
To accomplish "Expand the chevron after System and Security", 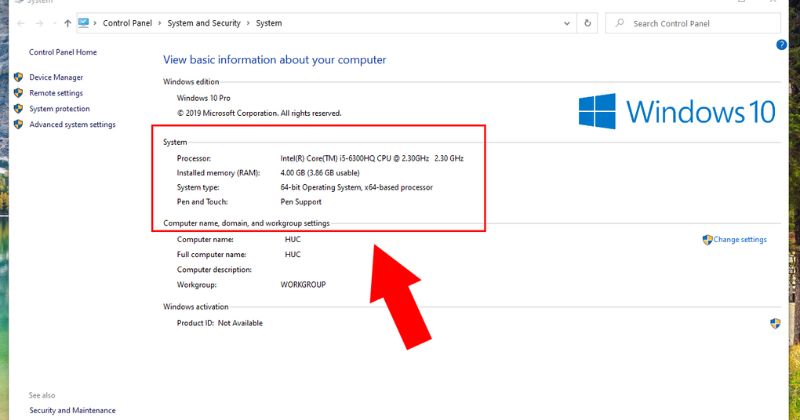I will pyautogui.click(x=248, y=23).
